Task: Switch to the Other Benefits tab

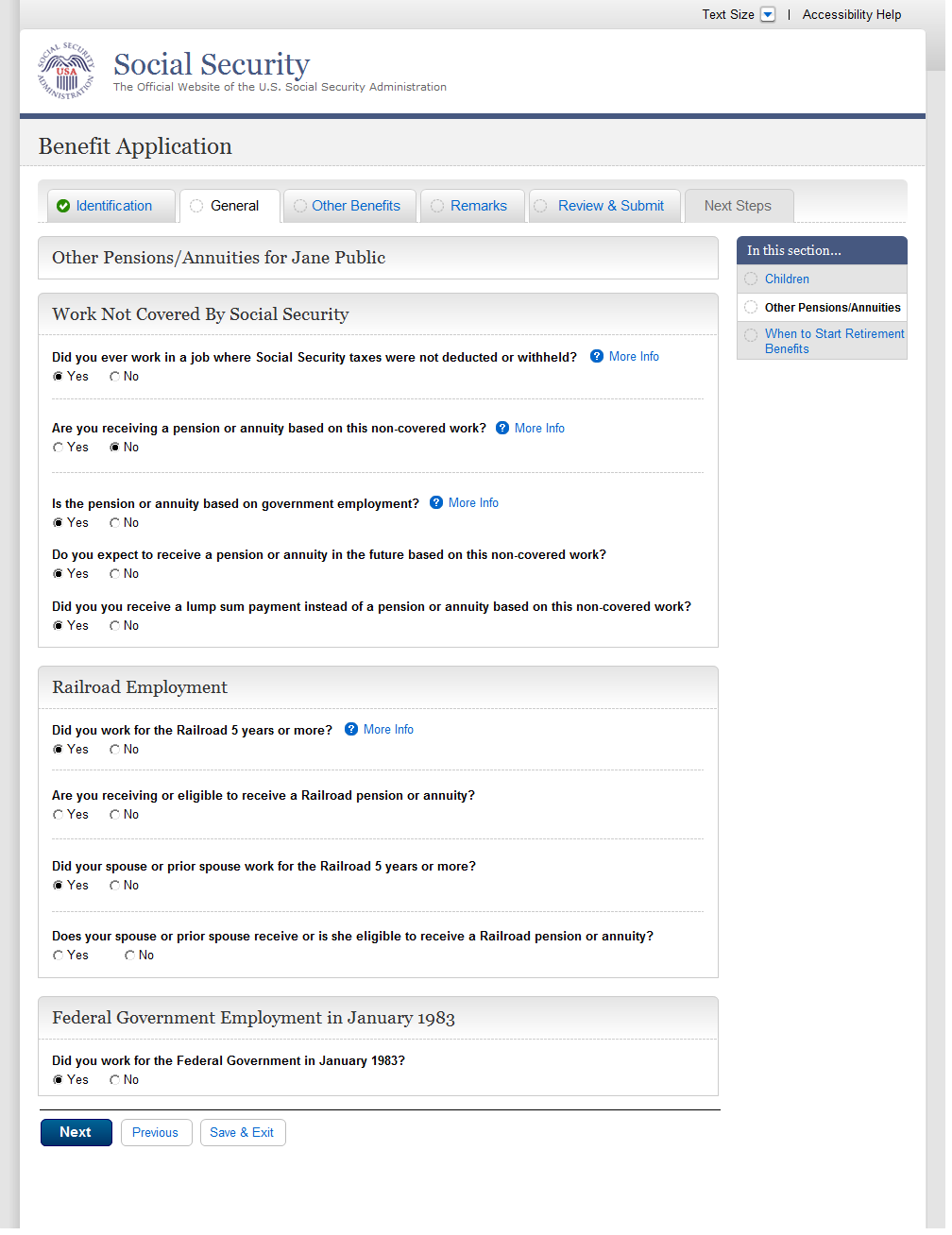Action: click(355, 206)
